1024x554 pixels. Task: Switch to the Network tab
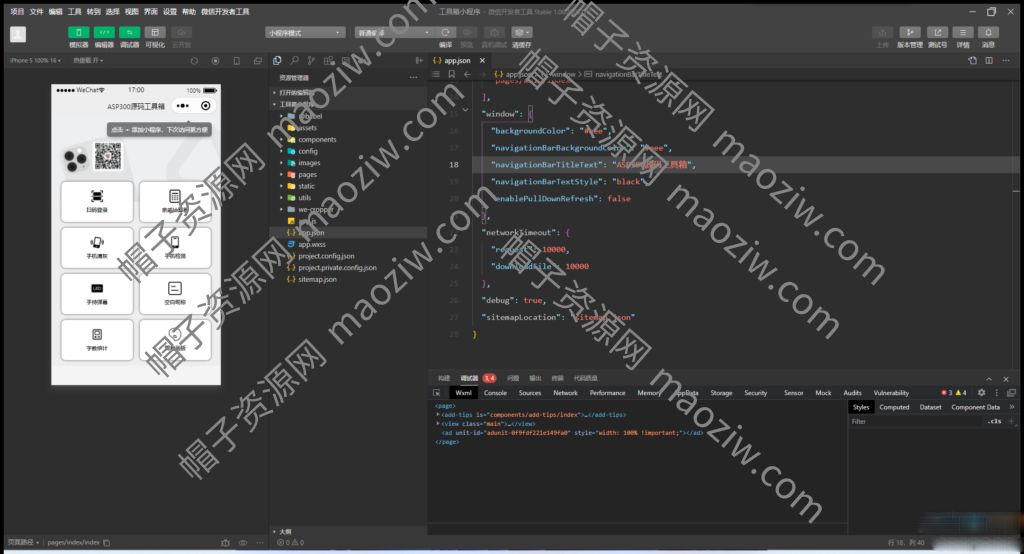(566, 393)
